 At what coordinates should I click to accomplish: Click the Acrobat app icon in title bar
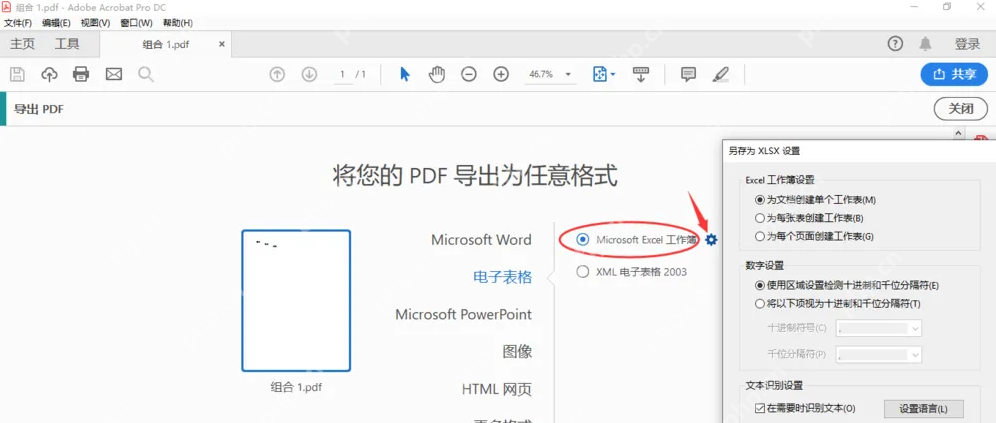pyautogui.click(x=7, y=6)
